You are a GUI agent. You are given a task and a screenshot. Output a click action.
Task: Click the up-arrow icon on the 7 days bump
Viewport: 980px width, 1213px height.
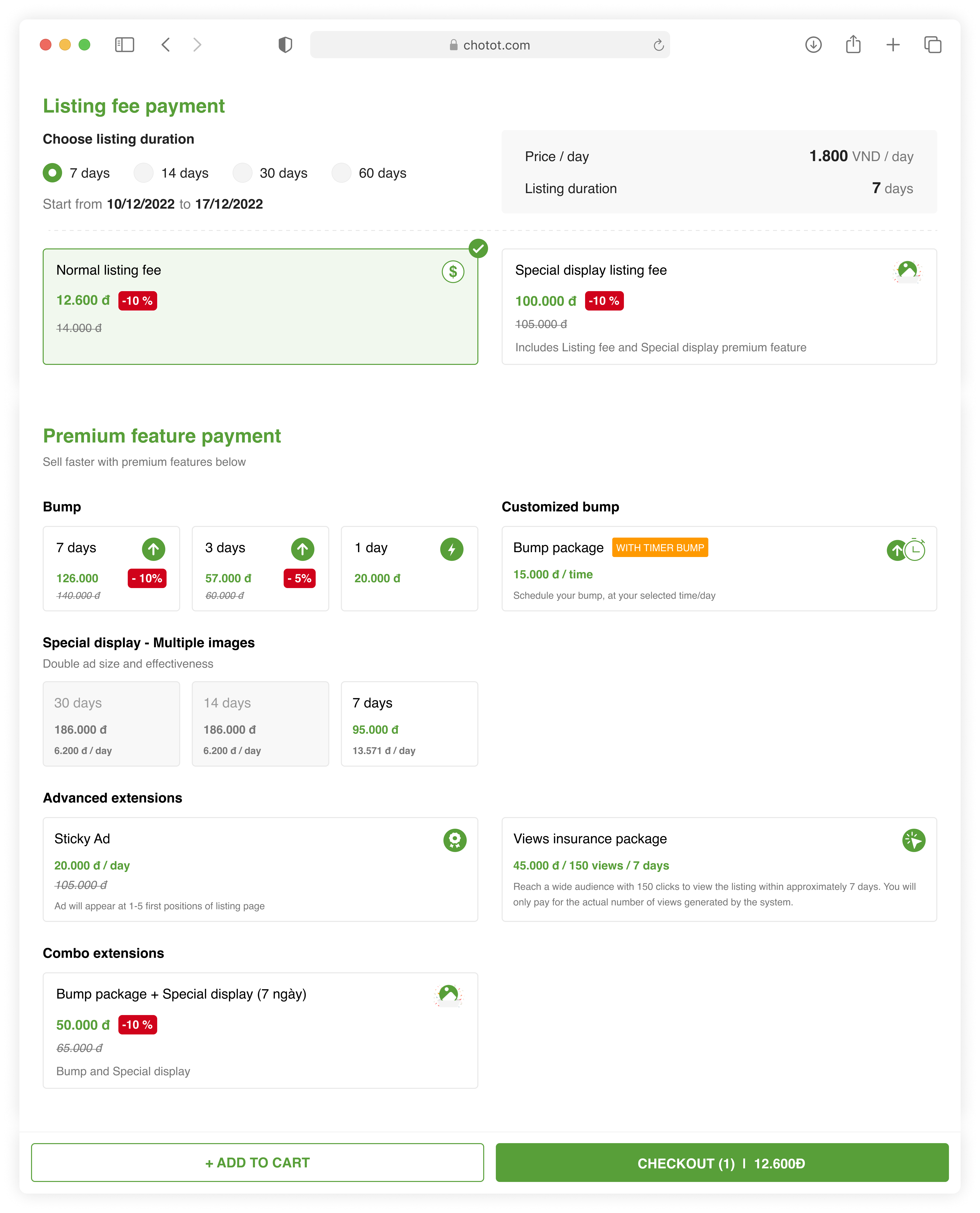154,549
